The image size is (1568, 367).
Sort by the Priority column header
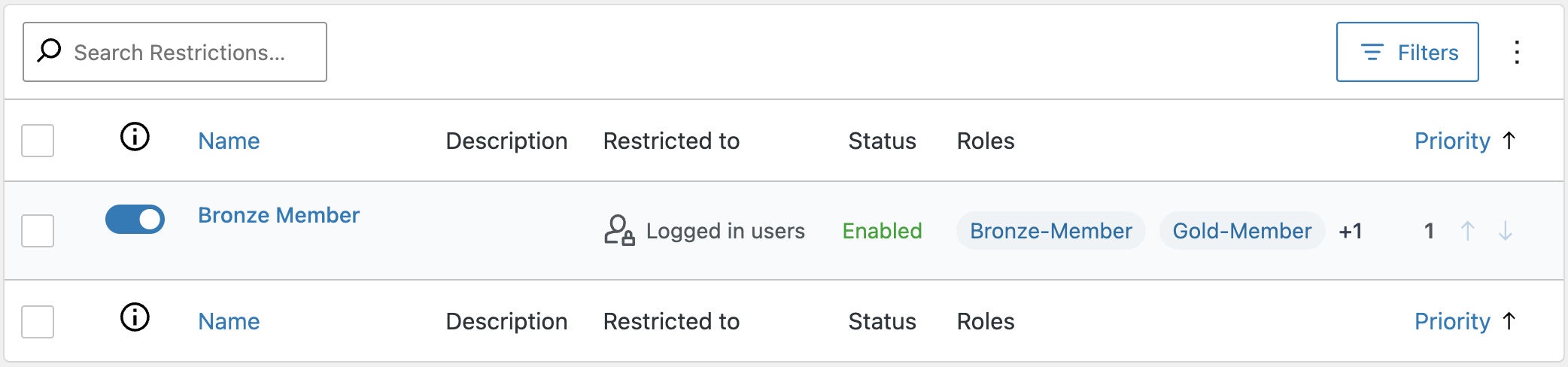tap(1452, 141)
